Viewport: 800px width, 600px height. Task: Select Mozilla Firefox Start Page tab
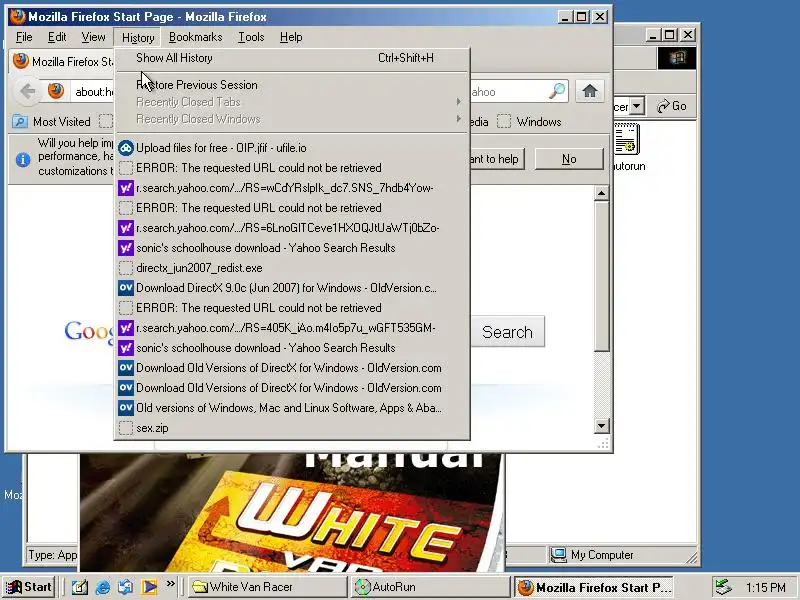(62, 62)
